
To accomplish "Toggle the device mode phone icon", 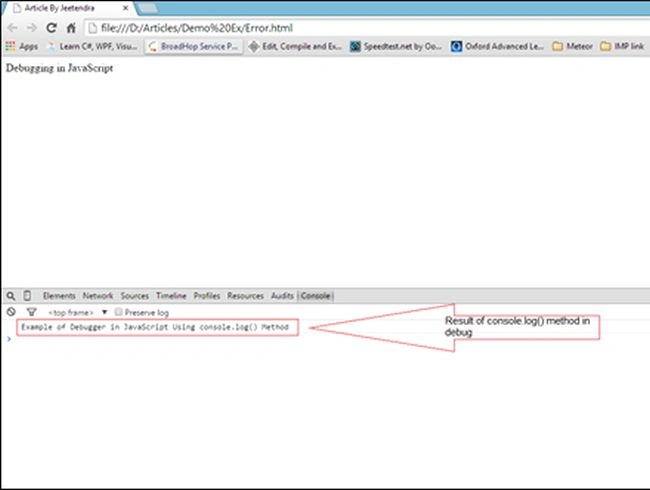I will pyautogui.click(x=27, y=296).
